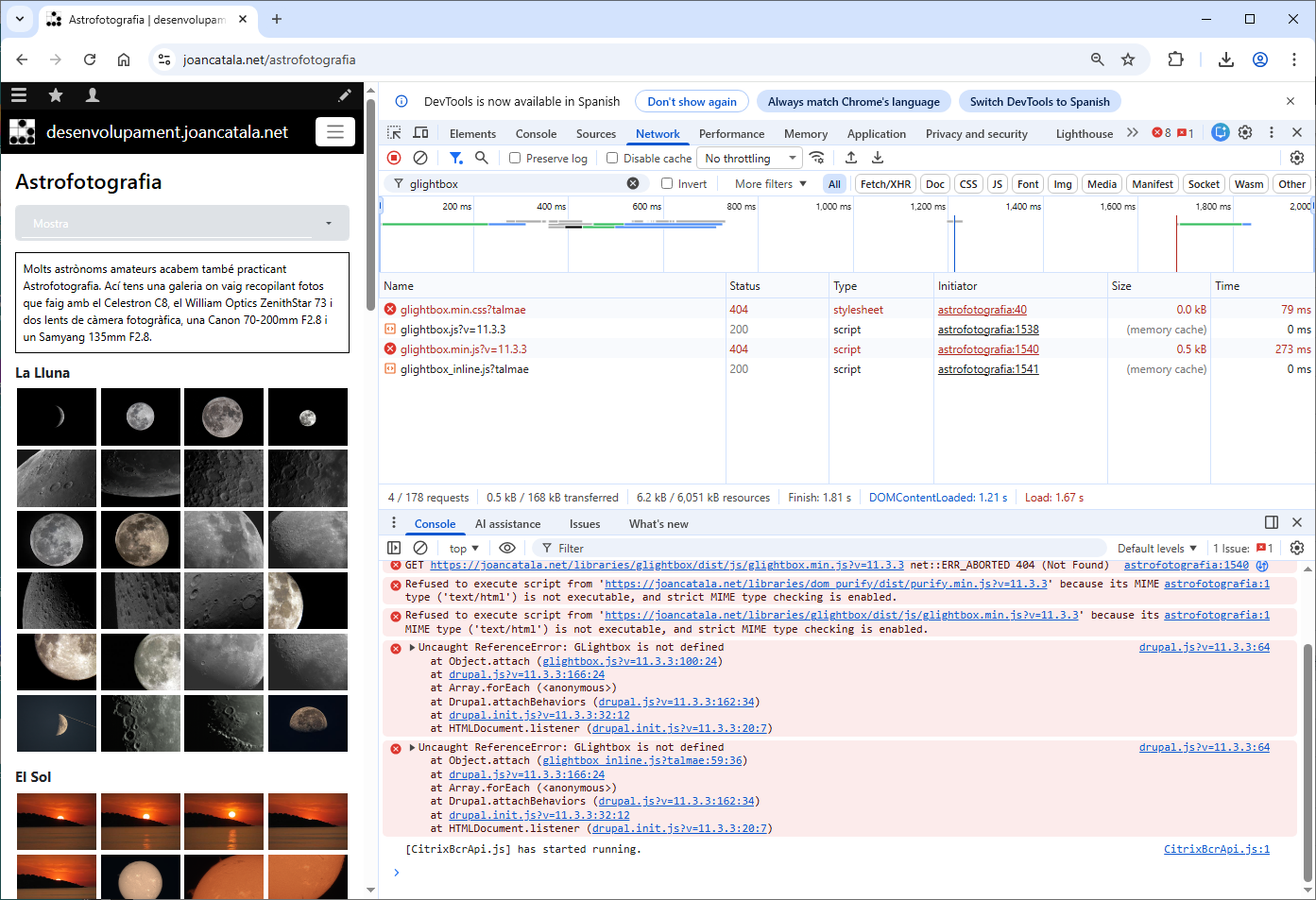This screenshot has width=1316, height=900.
Task: Open the astrofotografia:1538 initiator link
Action: 988,330
